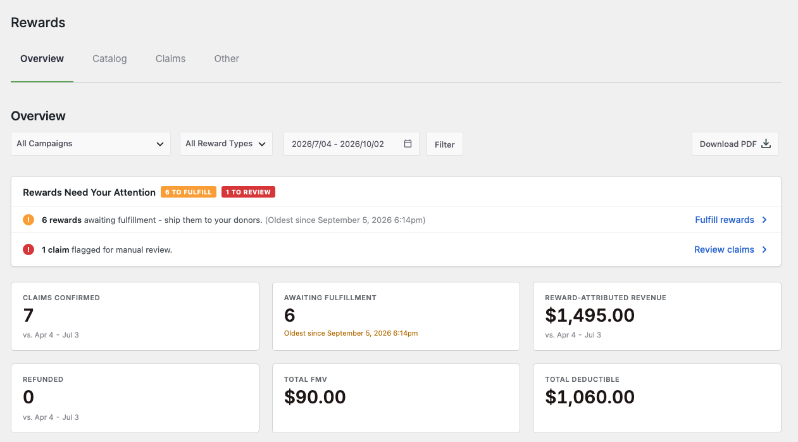The width and height of the screenshot is (798, 442).
Task: Click the Awaiting Fulfillment value 6
Action: (x=290, y=316)
